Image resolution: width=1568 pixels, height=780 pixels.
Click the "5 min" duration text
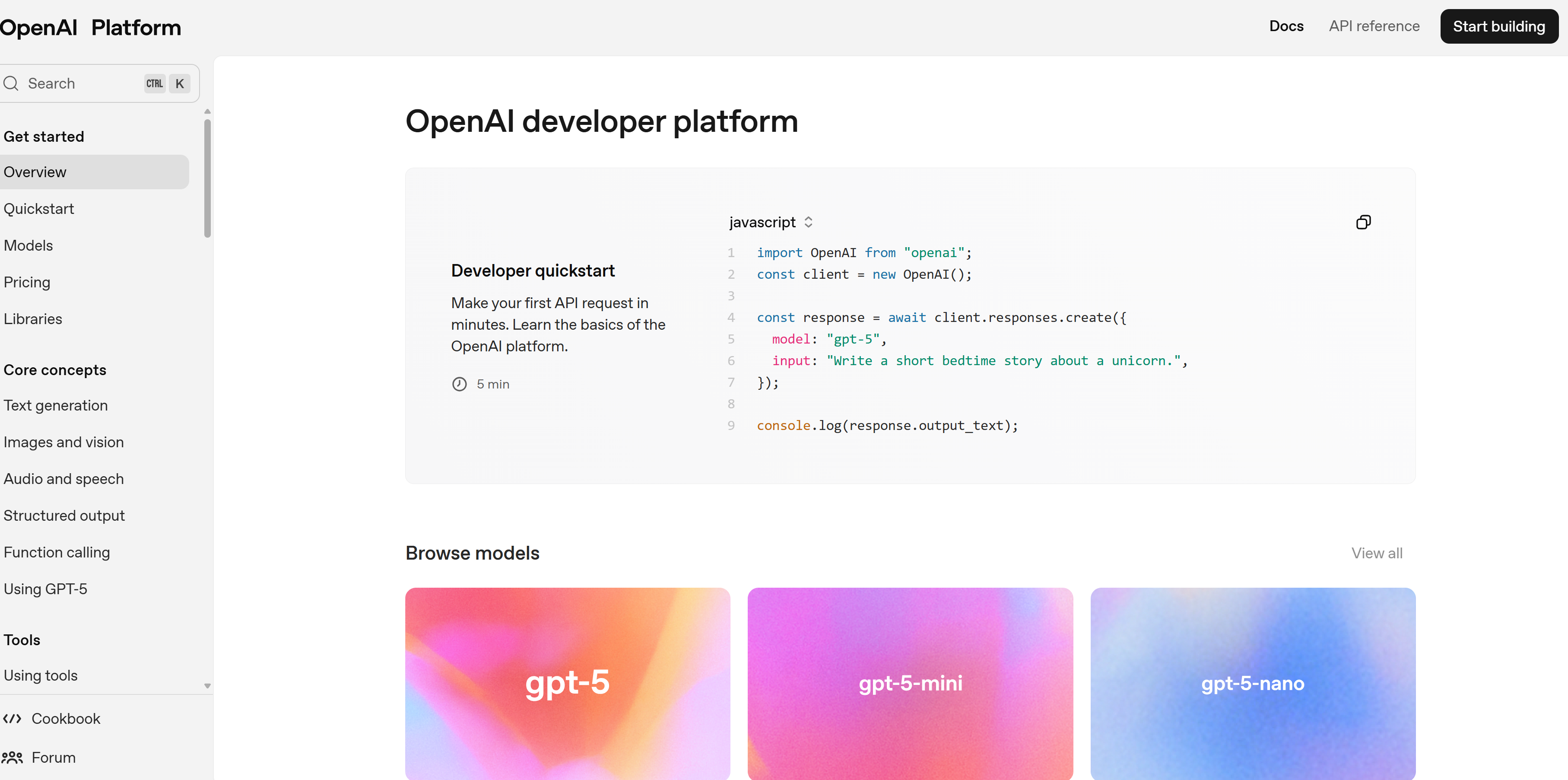click(493, 384)
